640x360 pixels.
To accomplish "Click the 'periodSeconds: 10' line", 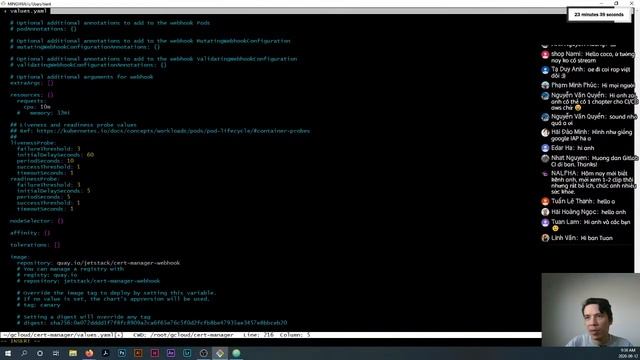I will click(x=45, y=161).
